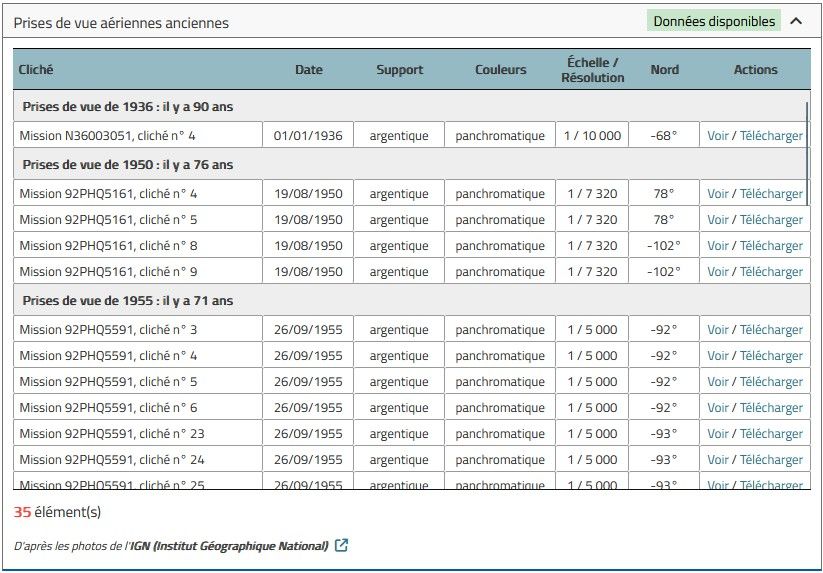Collapse the Prises de vue aériennes anciennes panel
The image size is (823, 573).
(796, 21)
